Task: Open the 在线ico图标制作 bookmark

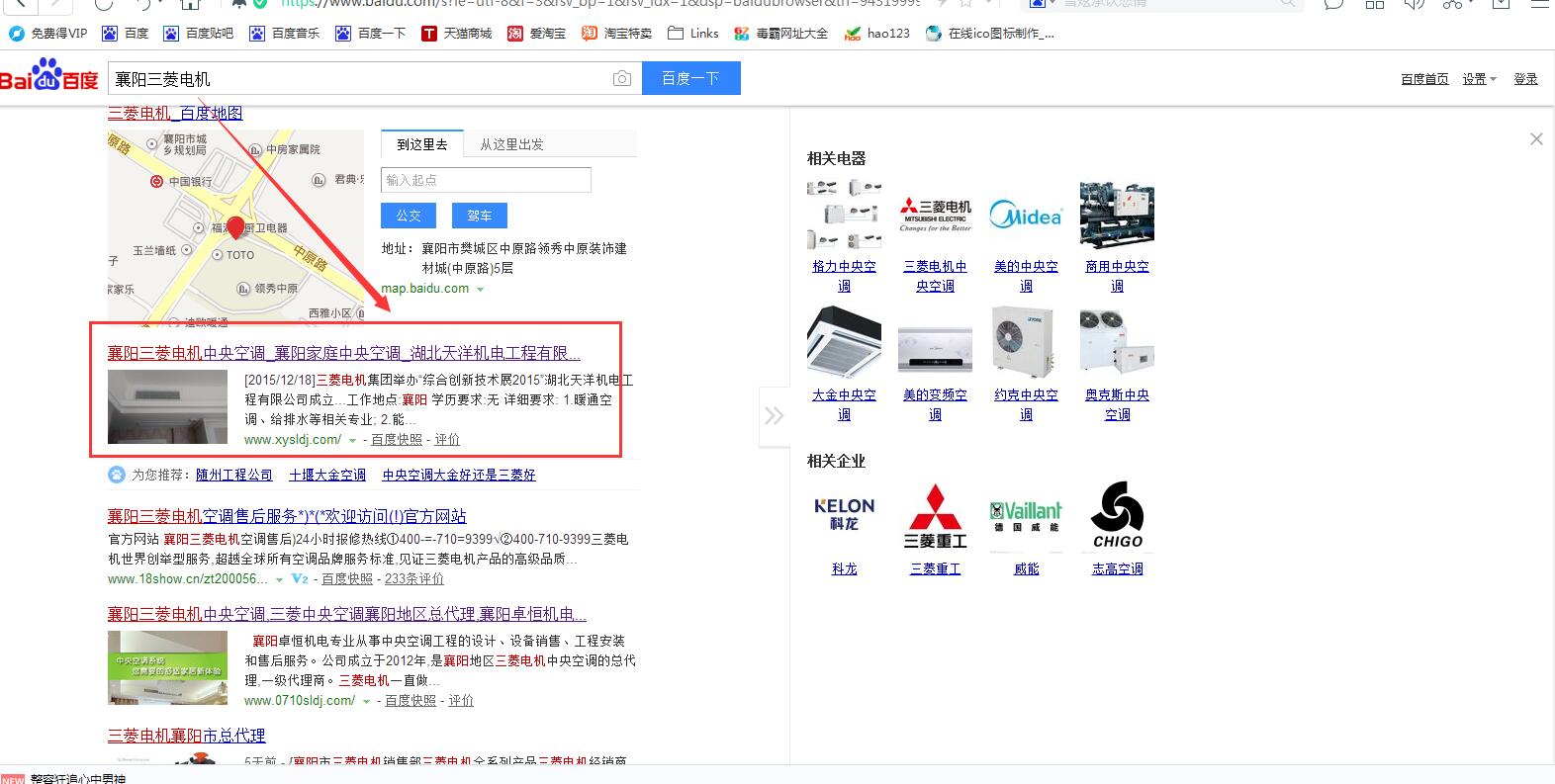Action: coord(990,34)
